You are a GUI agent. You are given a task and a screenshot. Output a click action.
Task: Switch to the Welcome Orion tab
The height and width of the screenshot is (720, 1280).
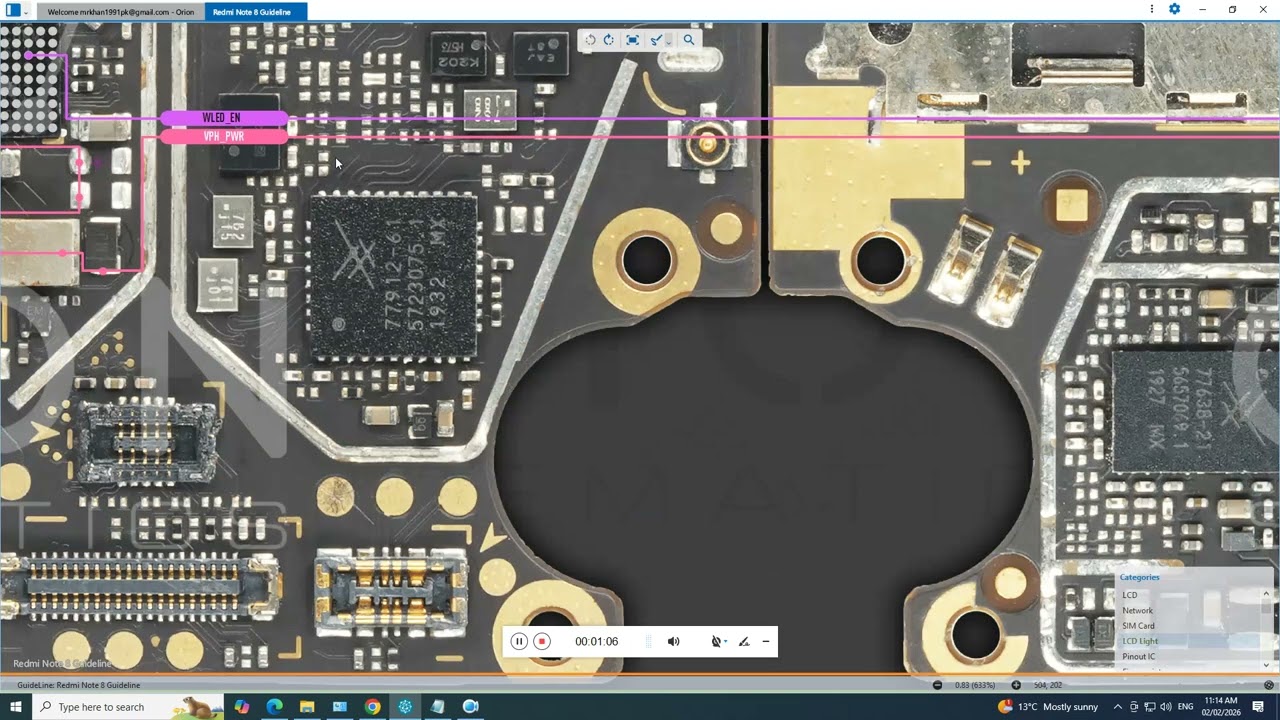121,12
